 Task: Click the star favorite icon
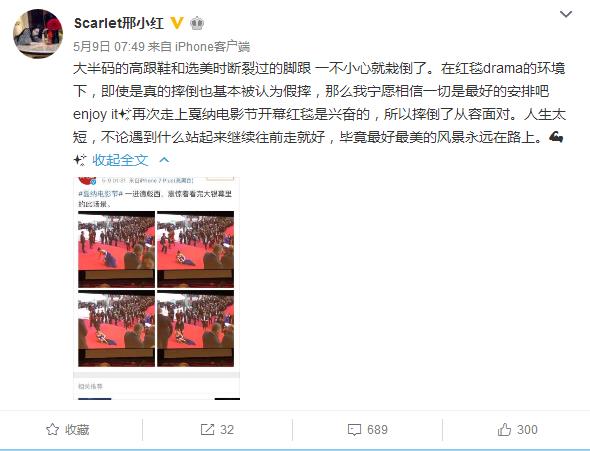[x=52, y=430]
